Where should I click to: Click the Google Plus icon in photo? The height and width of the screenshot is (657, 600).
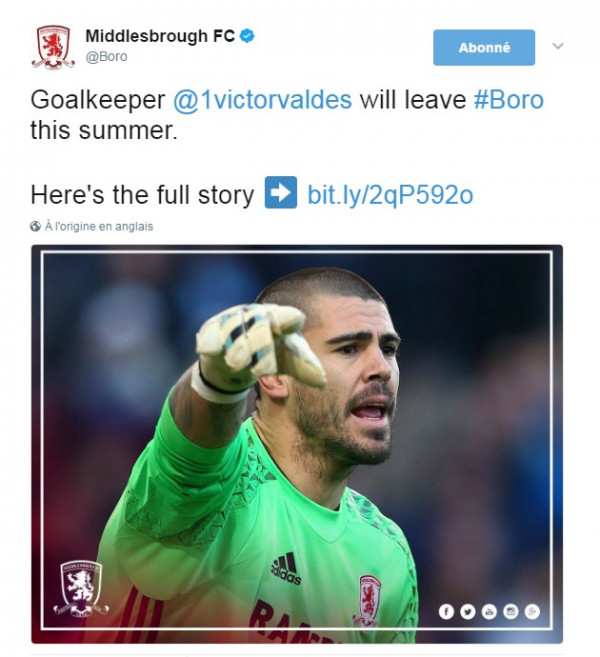tap(532, 612)
